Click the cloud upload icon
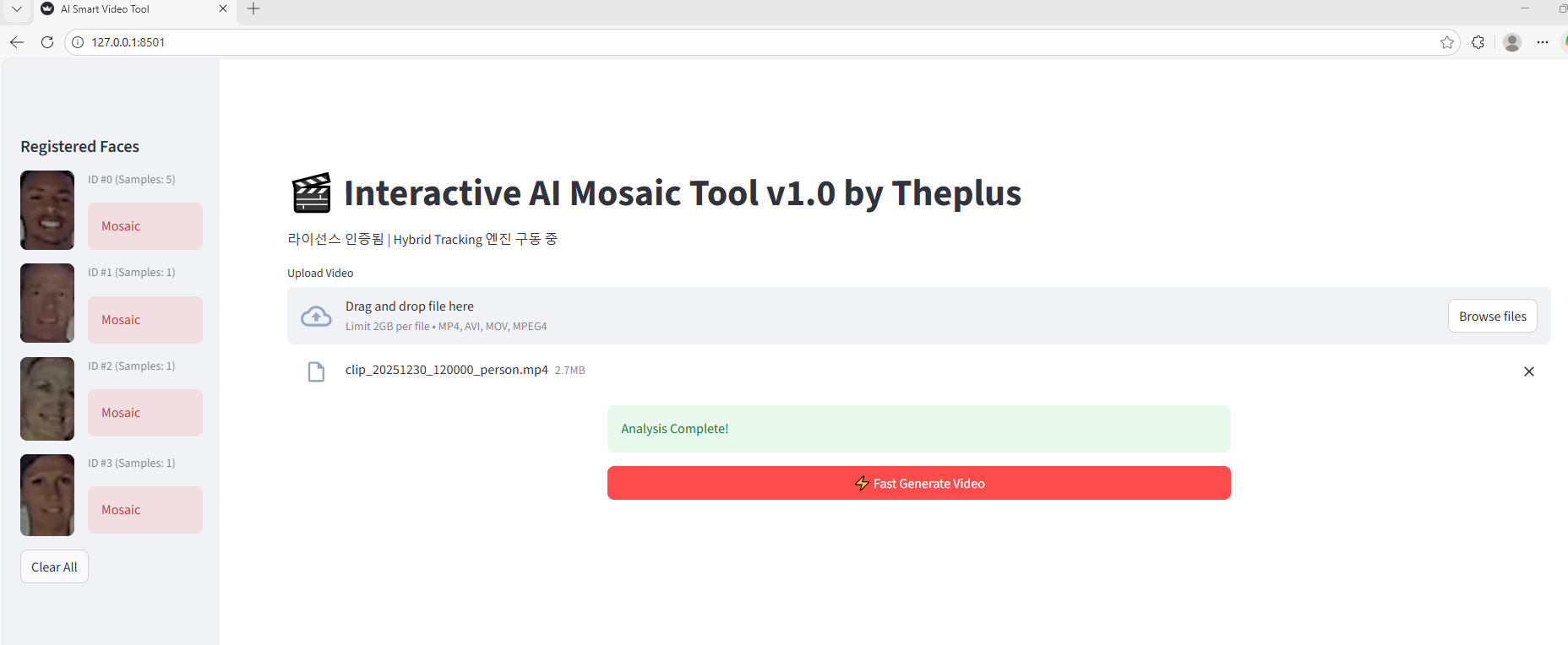Screen dimensions: 1568x645 coord(316,316)
